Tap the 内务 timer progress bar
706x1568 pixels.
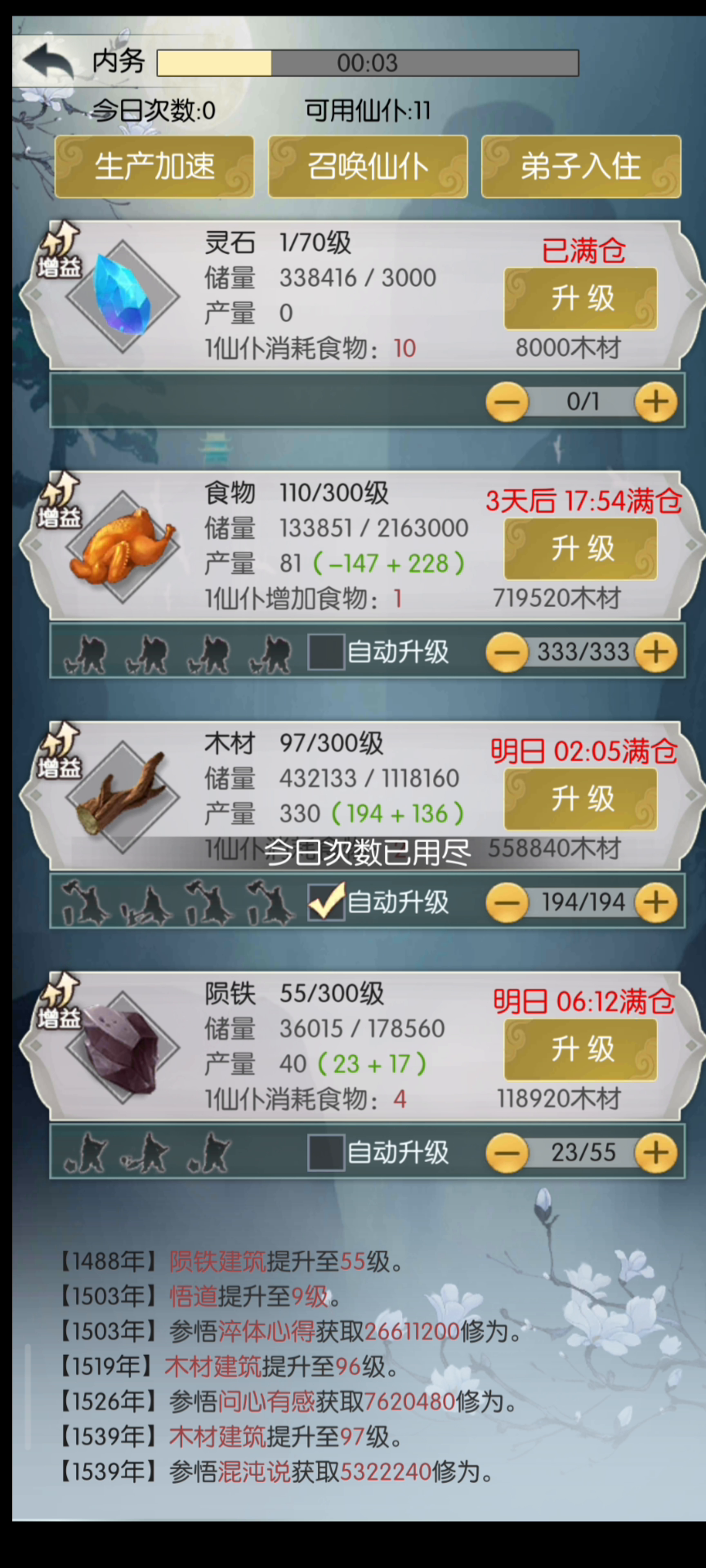(368, 63)
